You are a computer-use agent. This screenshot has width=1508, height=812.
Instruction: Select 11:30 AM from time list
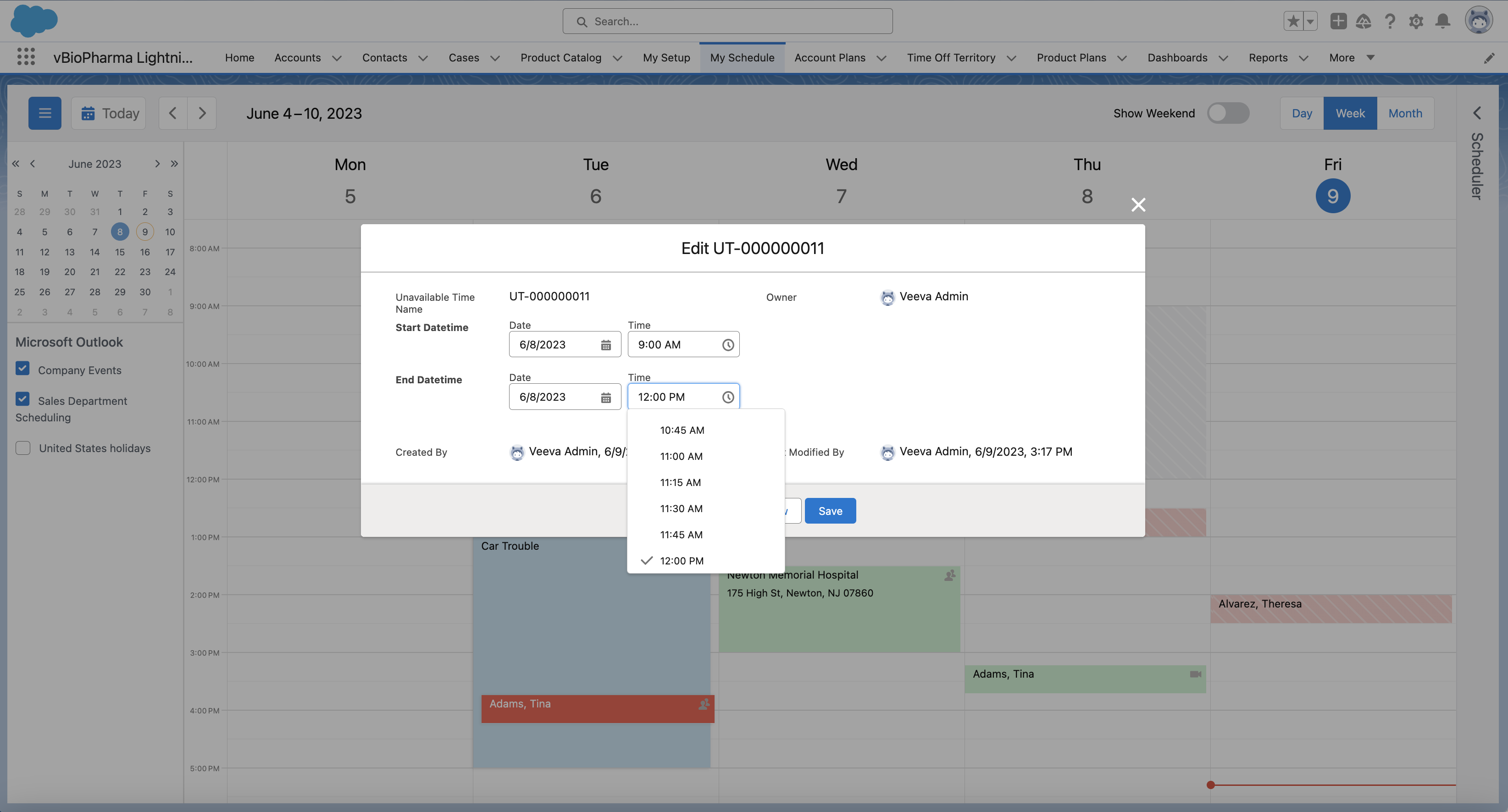(x=681, y=508)
